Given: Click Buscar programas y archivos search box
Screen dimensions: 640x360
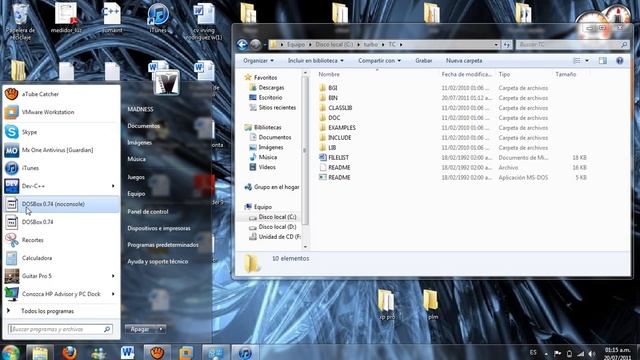Looking at the screenshot, I should pos(60,329).
